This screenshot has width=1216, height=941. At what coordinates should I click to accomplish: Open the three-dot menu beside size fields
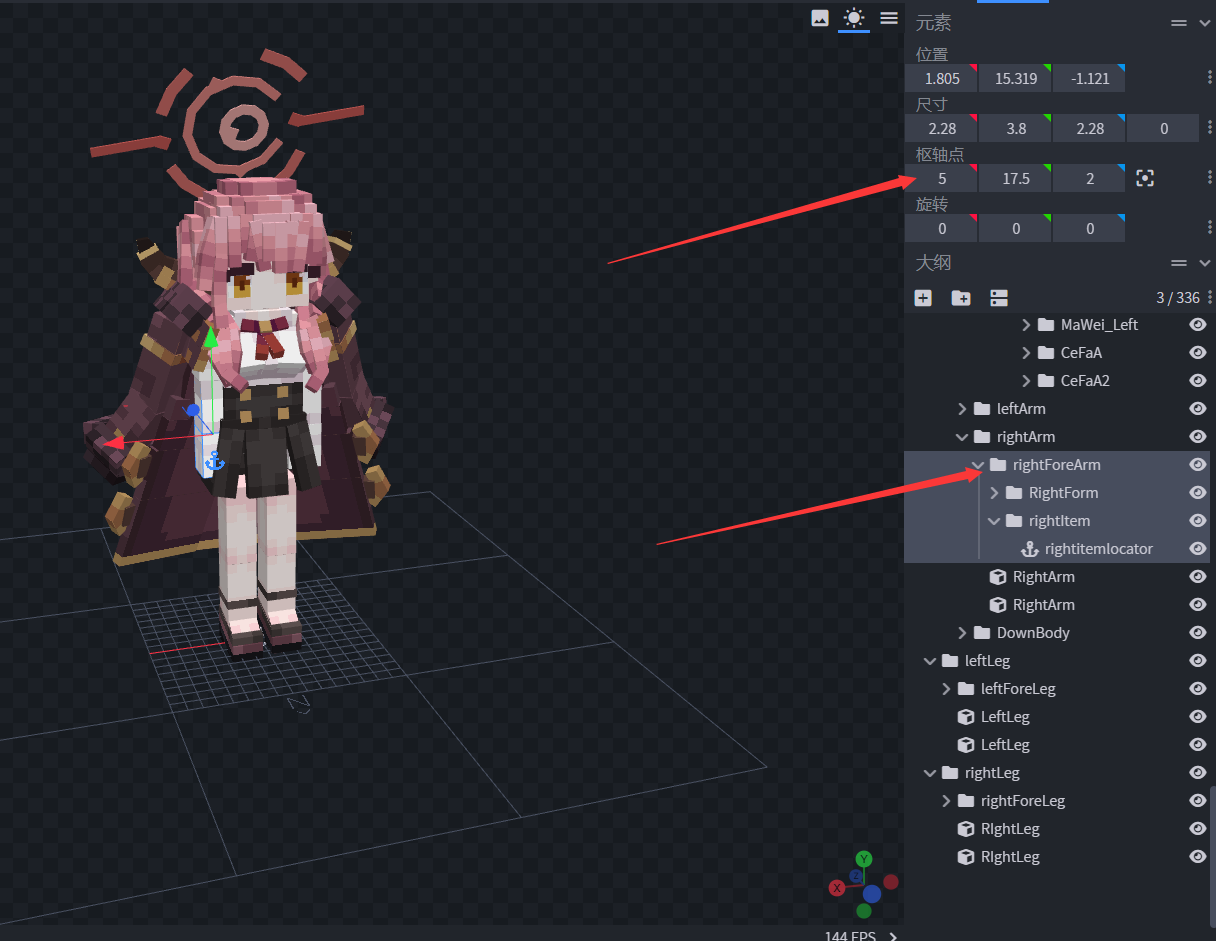point(1210,128)
